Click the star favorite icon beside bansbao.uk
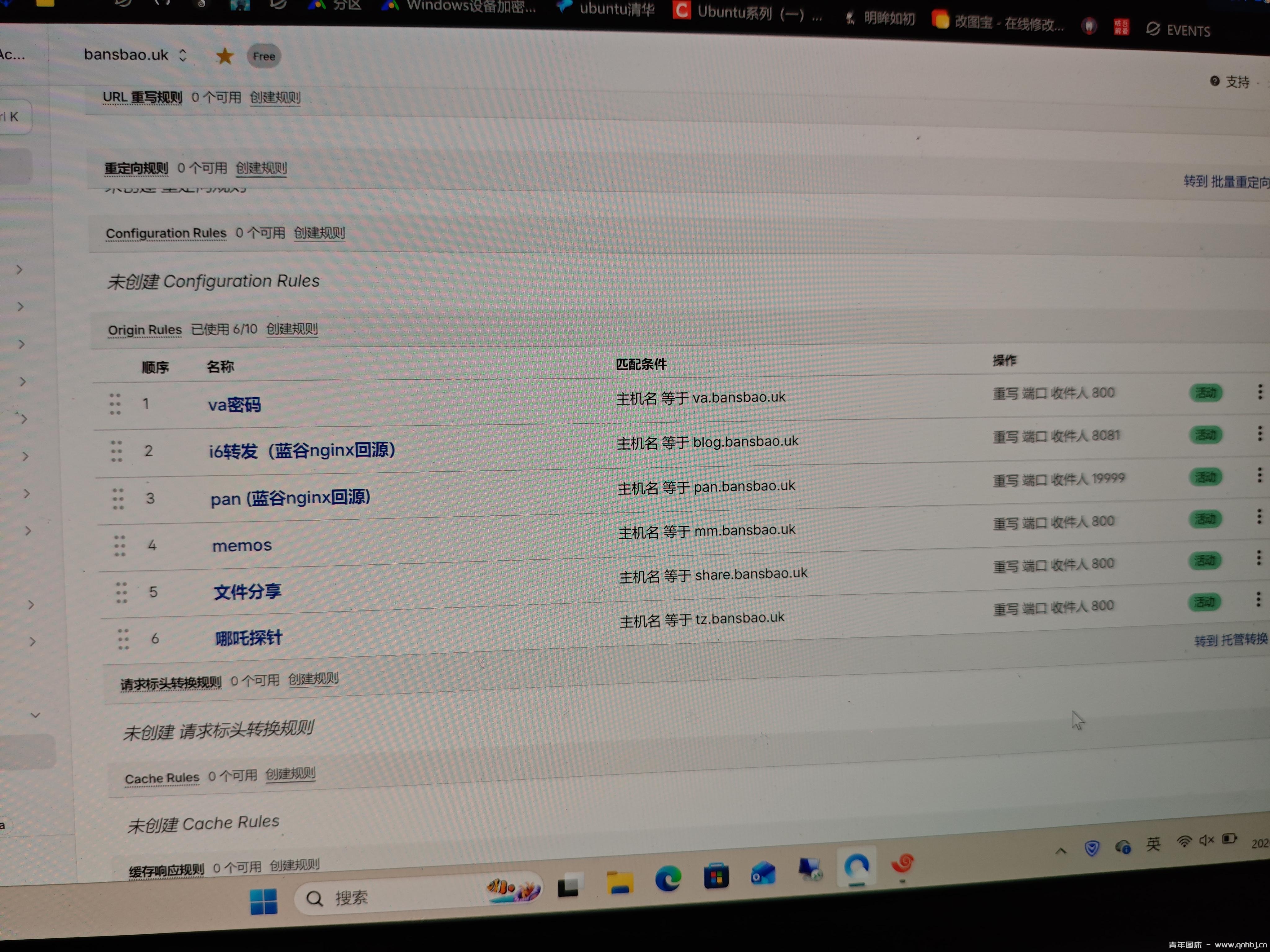The height and width of the screenshot is (952, 1270). coord(224,56)
